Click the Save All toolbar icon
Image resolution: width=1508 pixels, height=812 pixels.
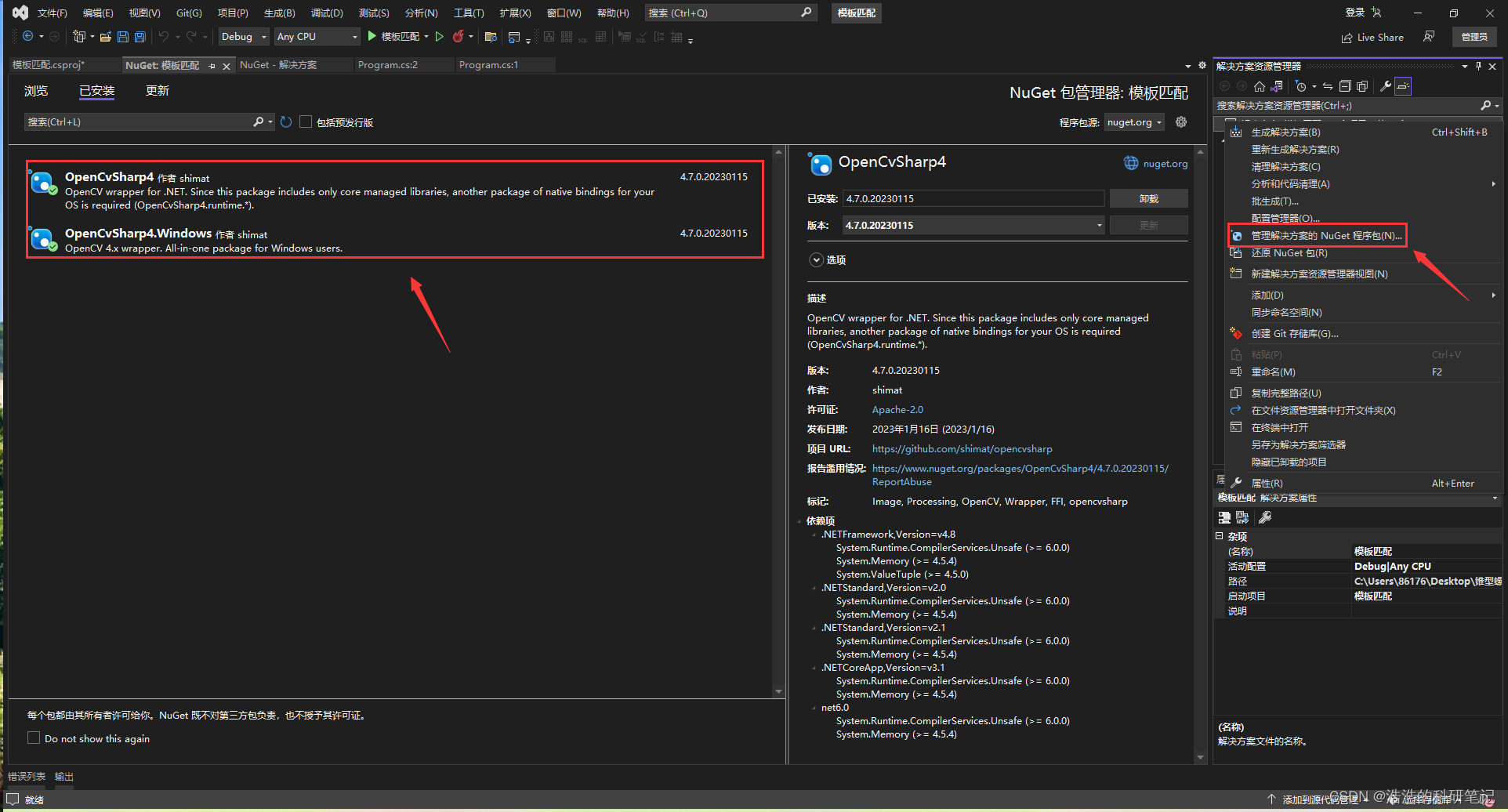click(140, 37)
